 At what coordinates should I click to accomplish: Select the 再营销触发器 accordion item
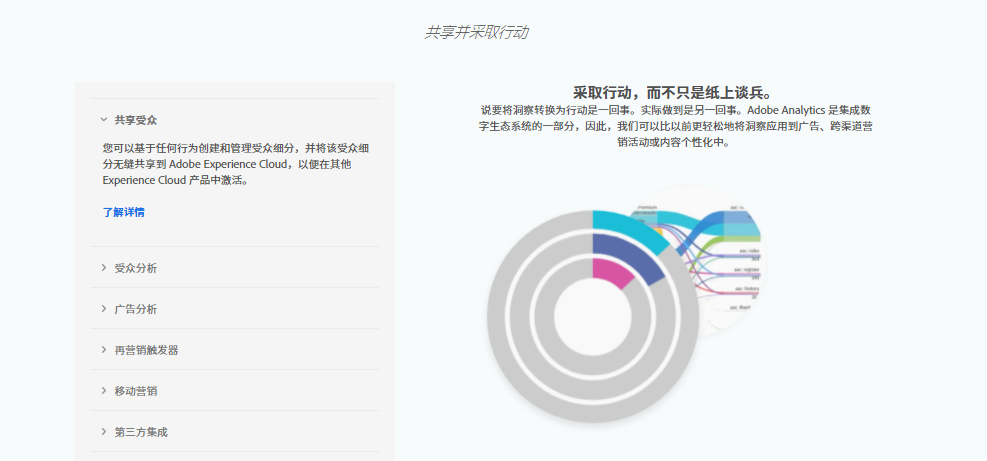pos(235,350)
